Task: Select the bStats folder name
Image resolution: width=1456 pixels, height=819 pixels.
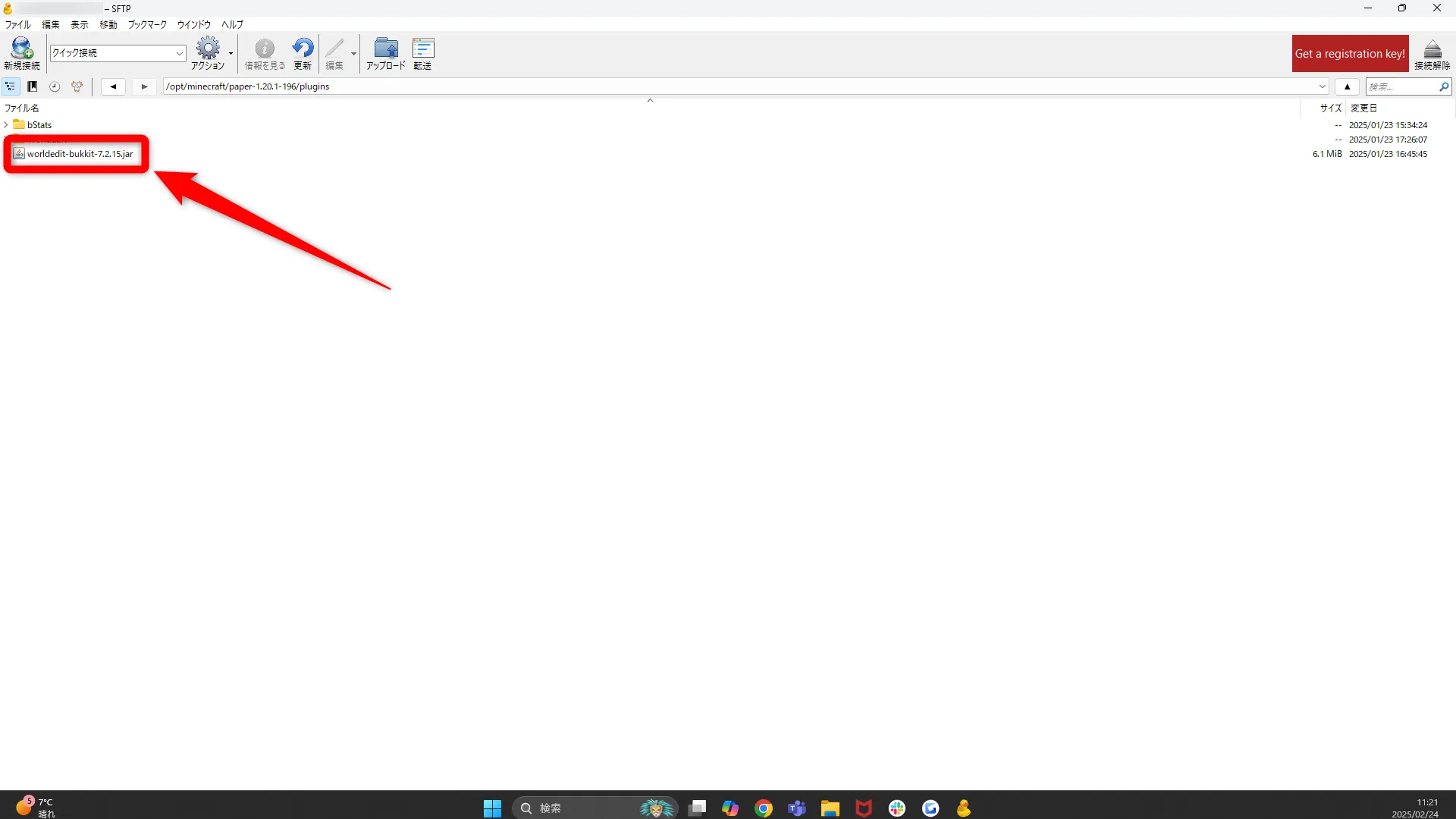Action: 39,124
